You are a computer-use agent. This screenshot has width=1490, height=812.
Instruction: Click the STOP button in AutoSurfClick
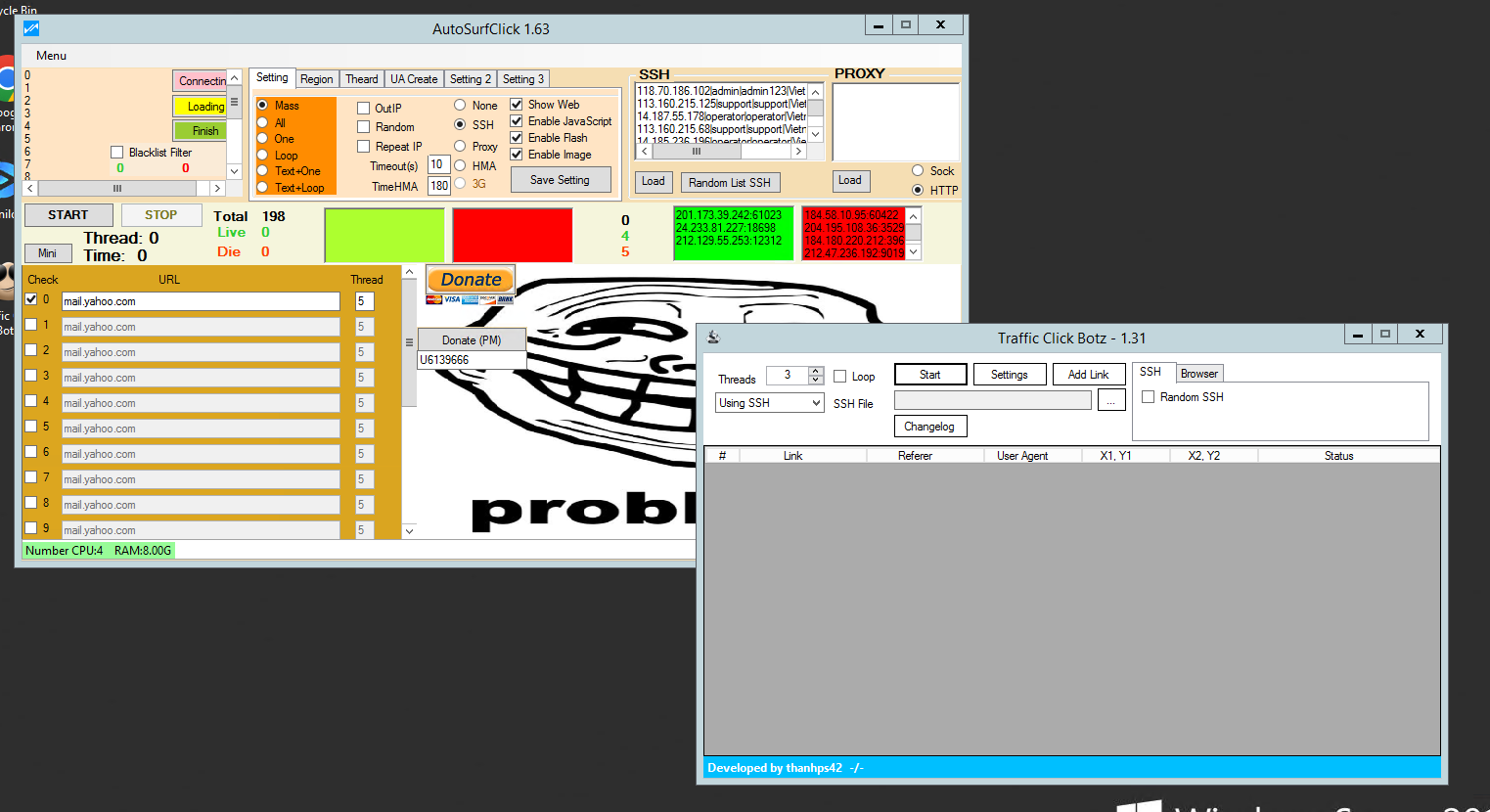161,215
